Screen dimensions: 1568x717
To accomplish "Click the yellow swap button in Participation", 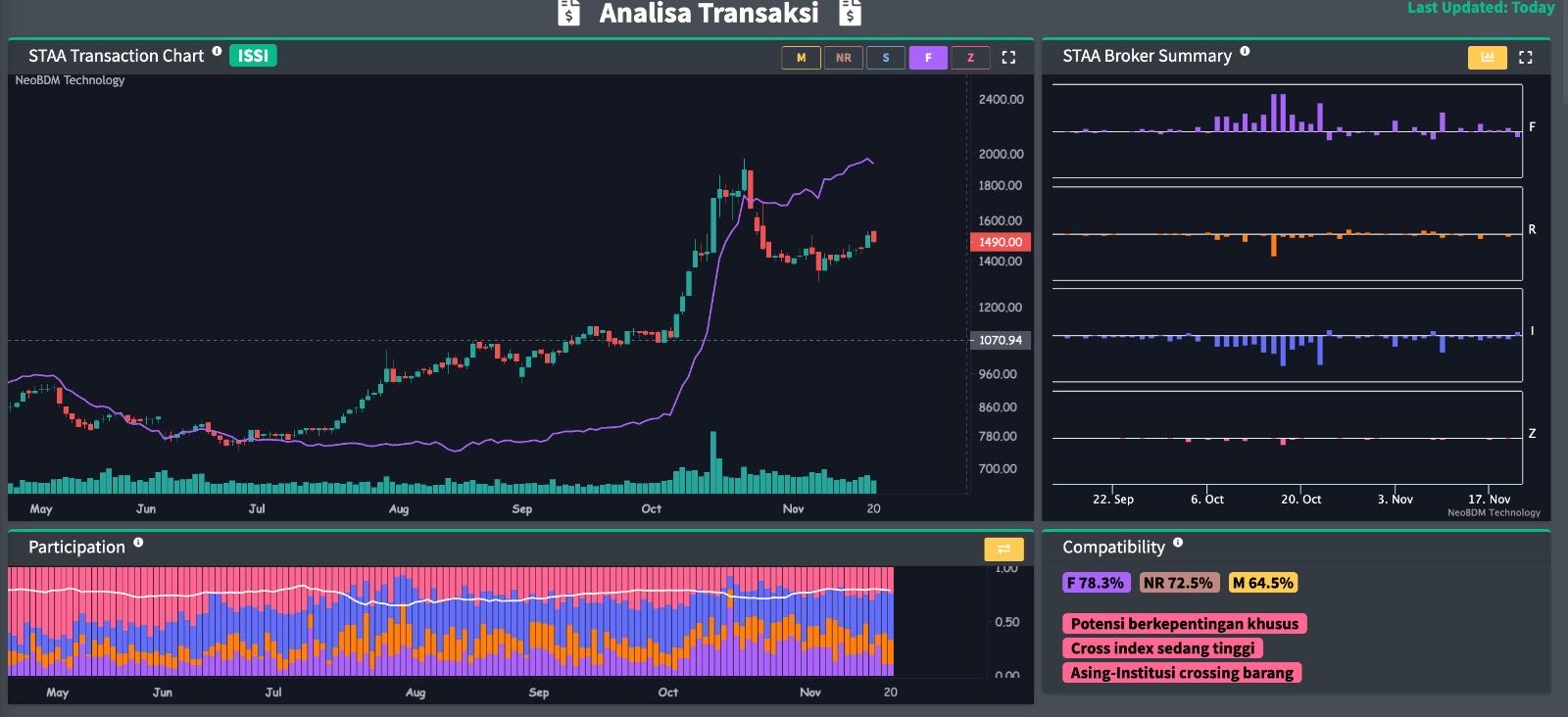I will (1004, 550).
